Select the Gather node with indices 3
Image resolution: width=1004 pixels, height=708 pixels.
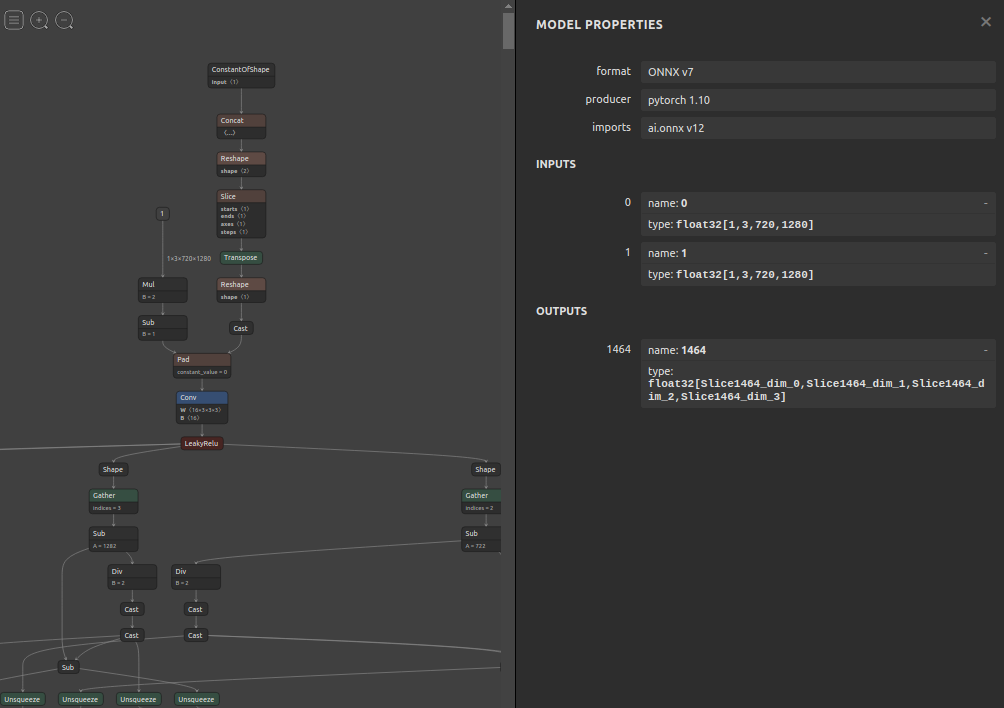(x=113, y=501)
